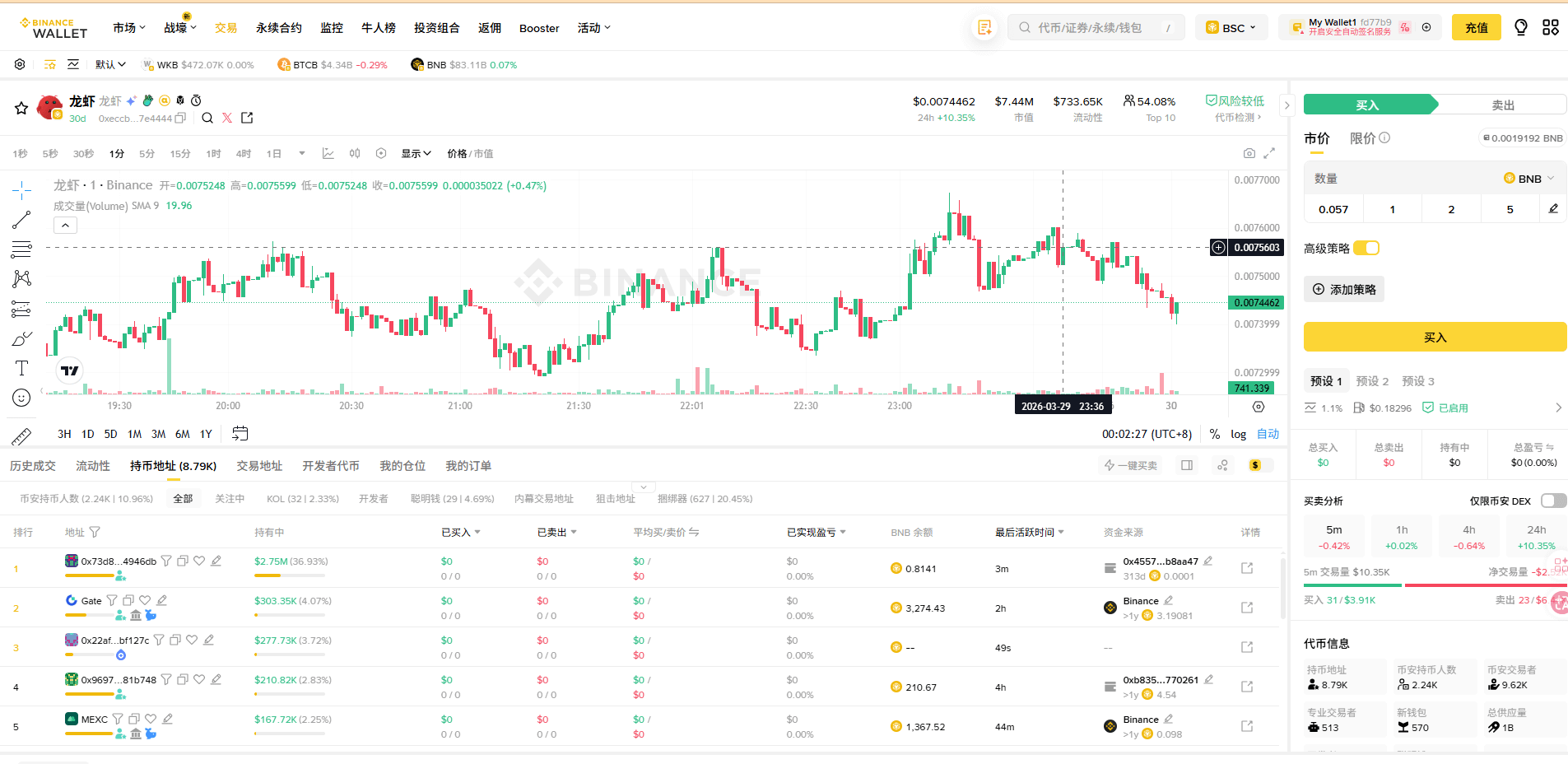1568x764 pixels.
Task: Filter by the Gate address funnel icon
Action: [x=112, y=600]
